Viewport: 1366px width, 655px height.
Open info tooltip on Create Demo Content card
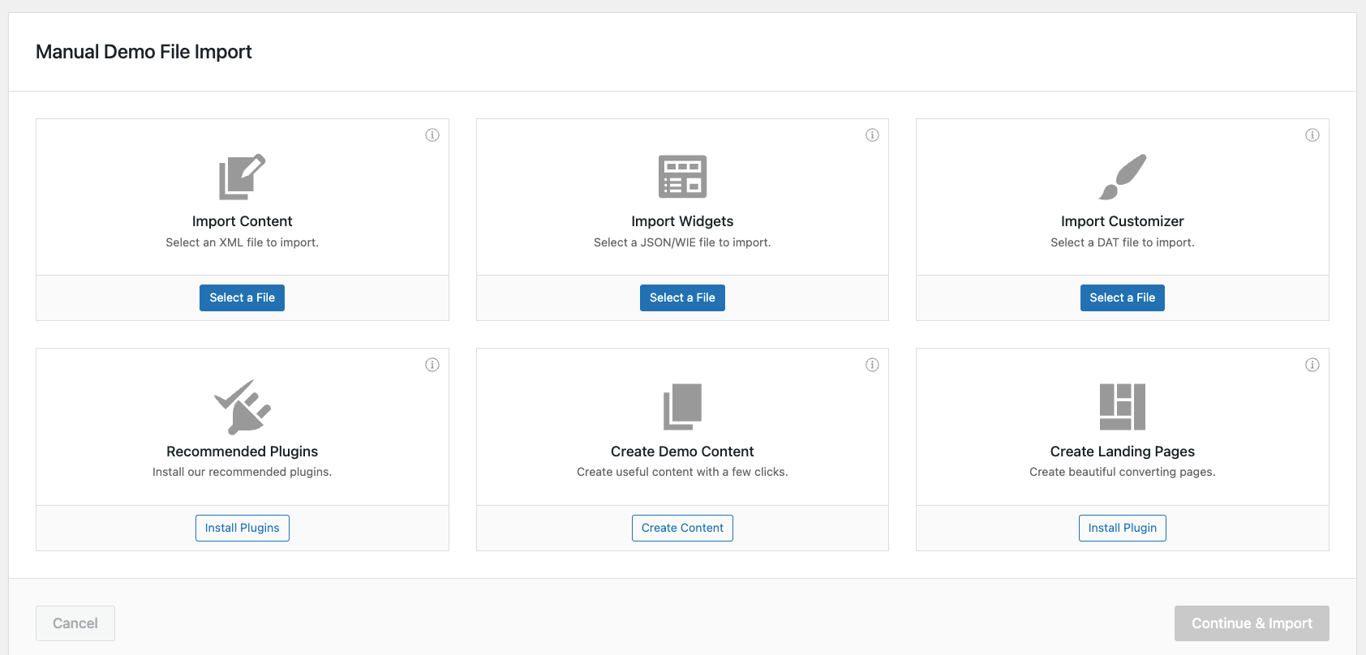tap(872, 365)
